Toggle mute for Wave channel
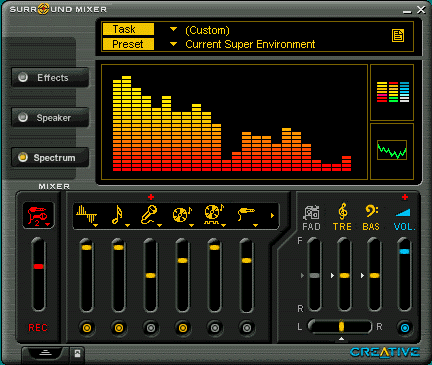Screen dimensions: 432x365 (87, 328)
